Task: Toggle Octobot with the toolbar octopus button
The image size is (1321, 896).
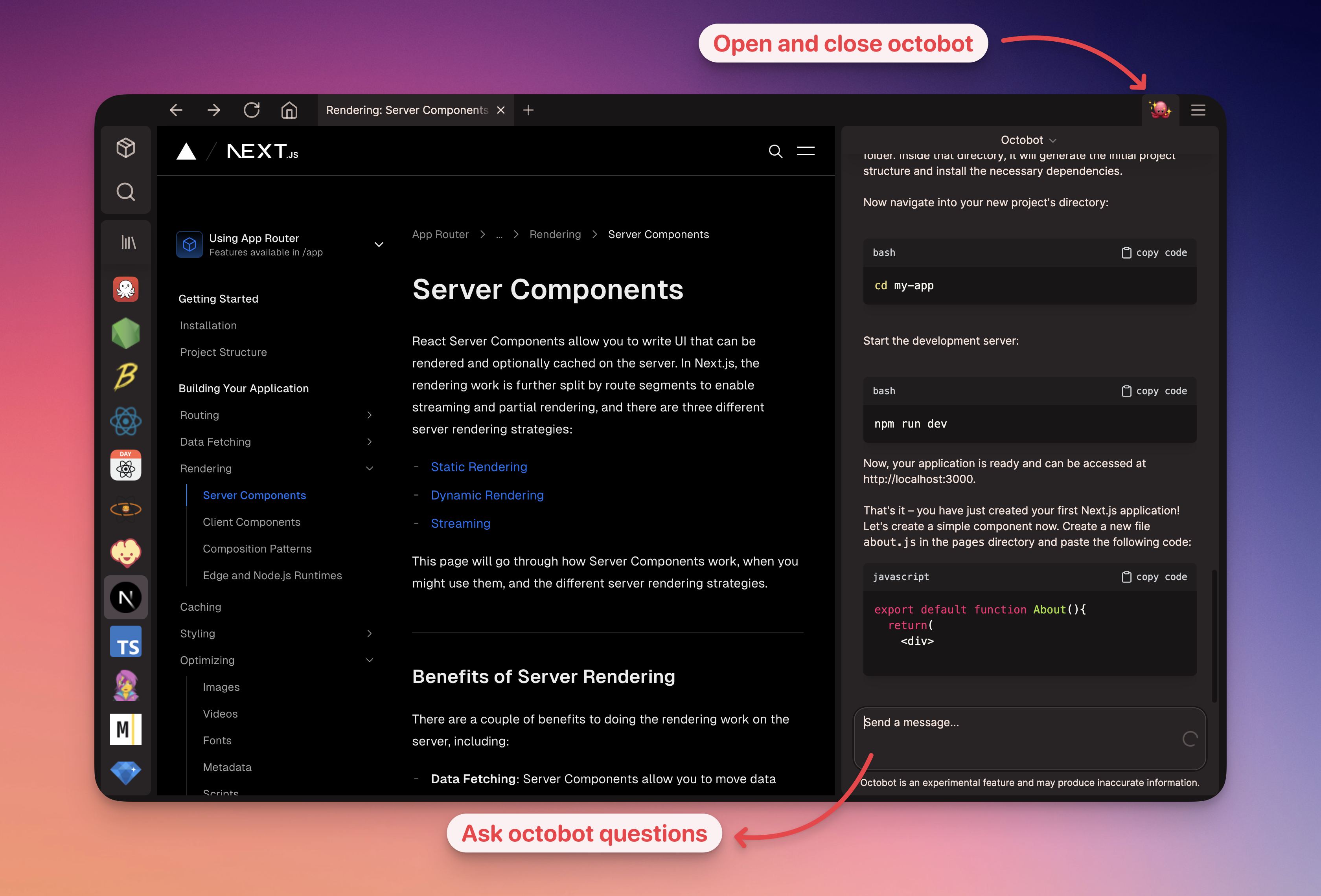Action: [x=1161, y=110]
